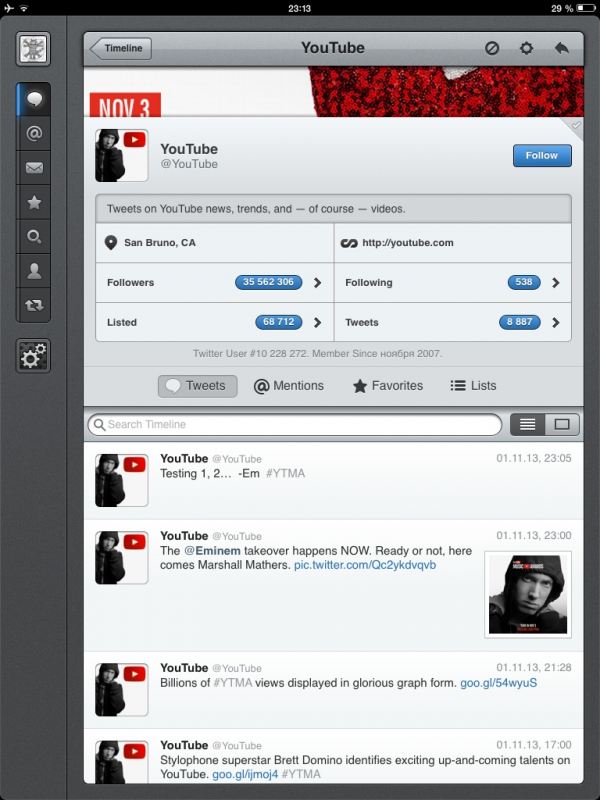The height and width of the screenshot is (800, 600).
Task: Open the profile person sidebar icon
Action: (x=34, y=271)
